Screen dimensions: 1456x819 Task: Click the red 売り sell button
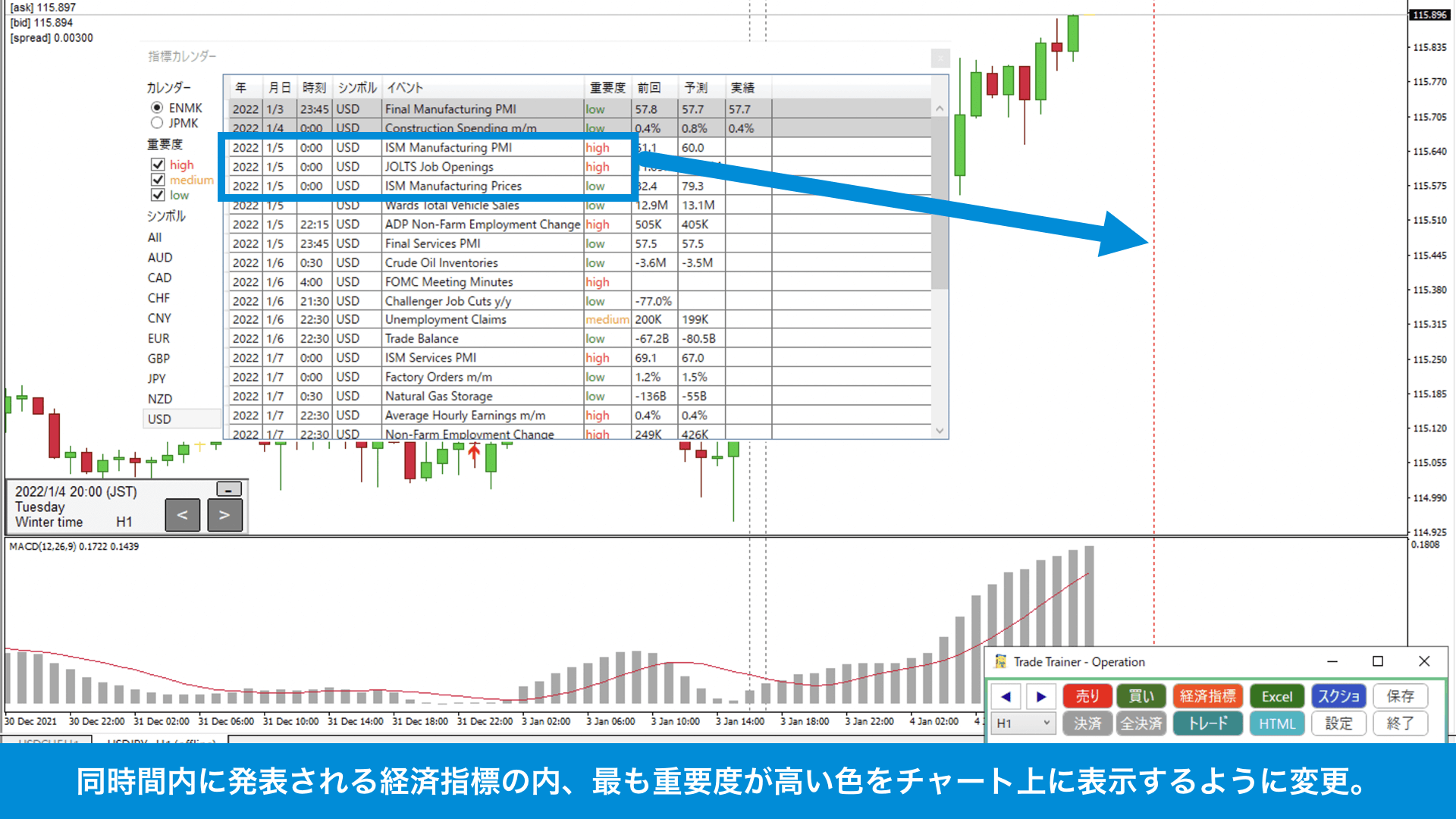click(1087, 696)
